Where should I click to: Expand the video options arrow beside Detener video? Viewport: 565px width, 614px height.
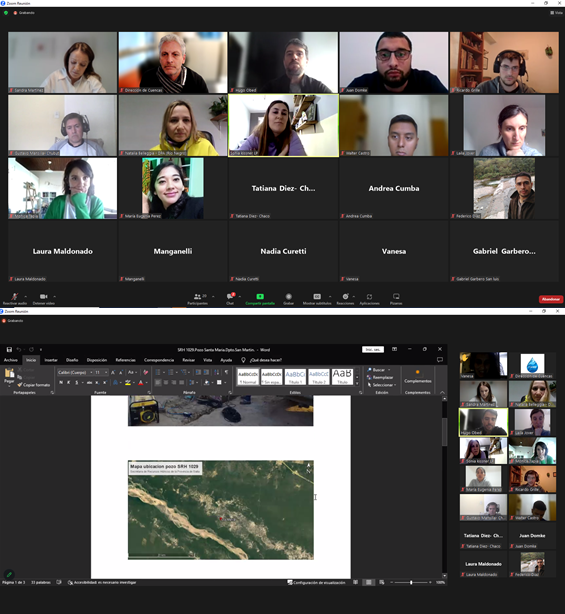[x=54, y=296]
